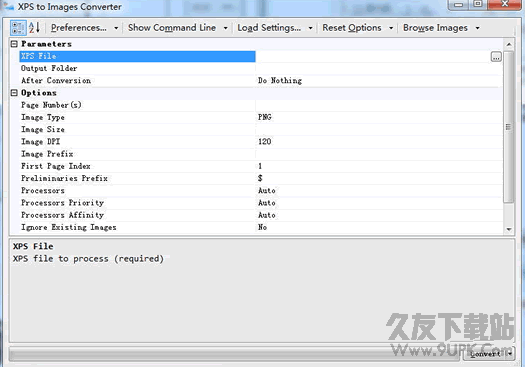Click the PNG image type value
Image resolution: width=525 pixels, height=367 pixels.
tap(265, 117)
